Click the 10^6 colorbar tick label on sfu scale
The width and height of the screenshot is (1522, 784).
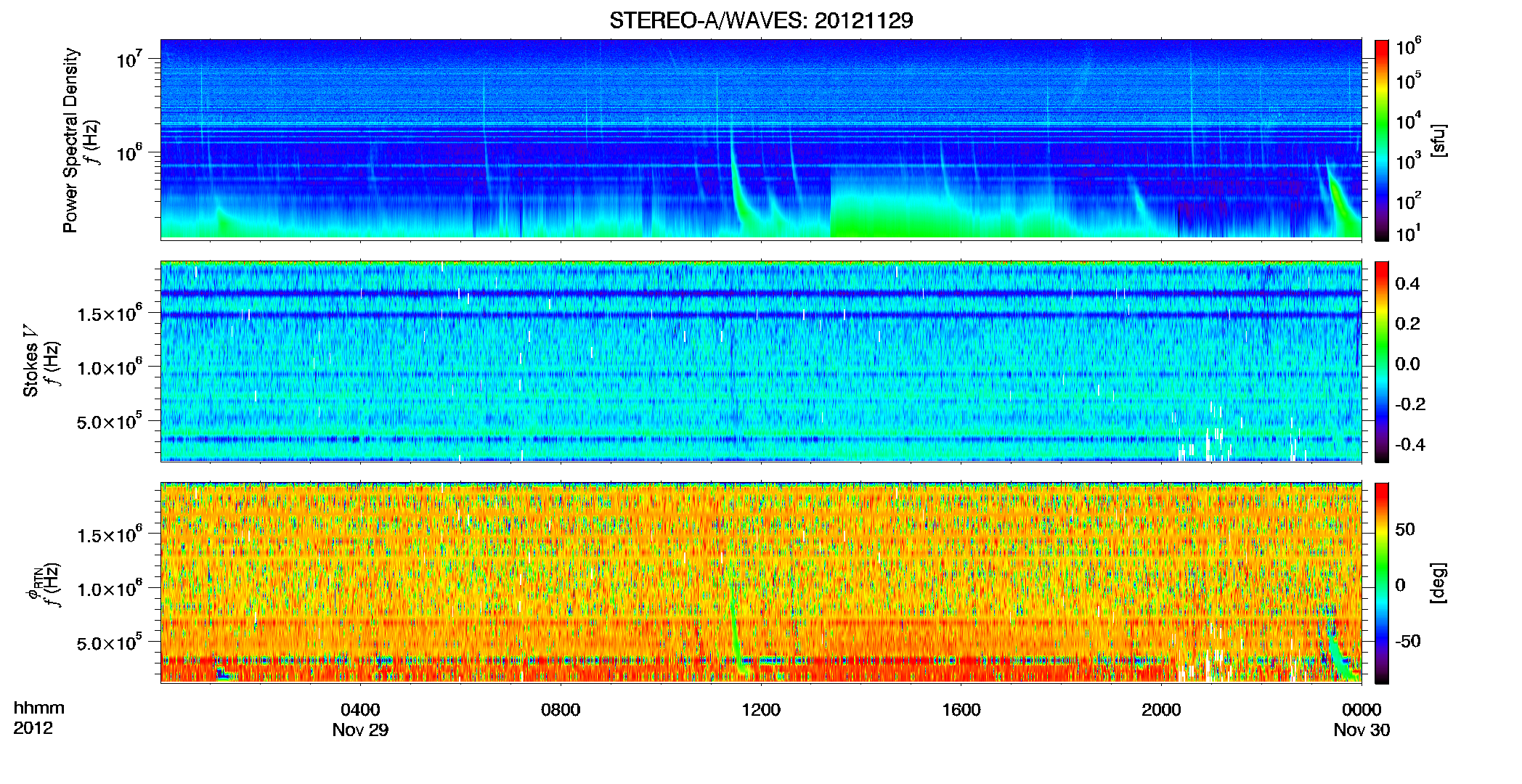click(x=1409, y=47)
